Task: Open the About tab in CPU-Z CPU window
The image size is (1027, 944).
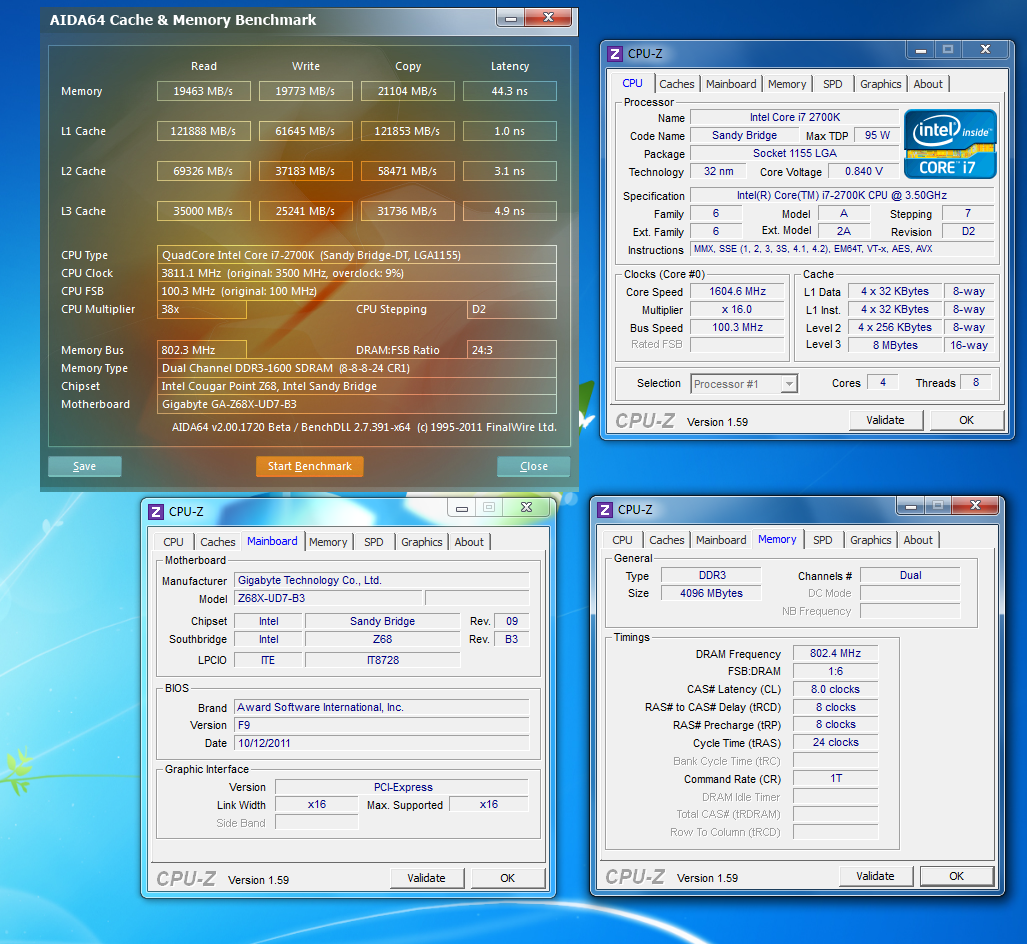Action: (927, 84)
